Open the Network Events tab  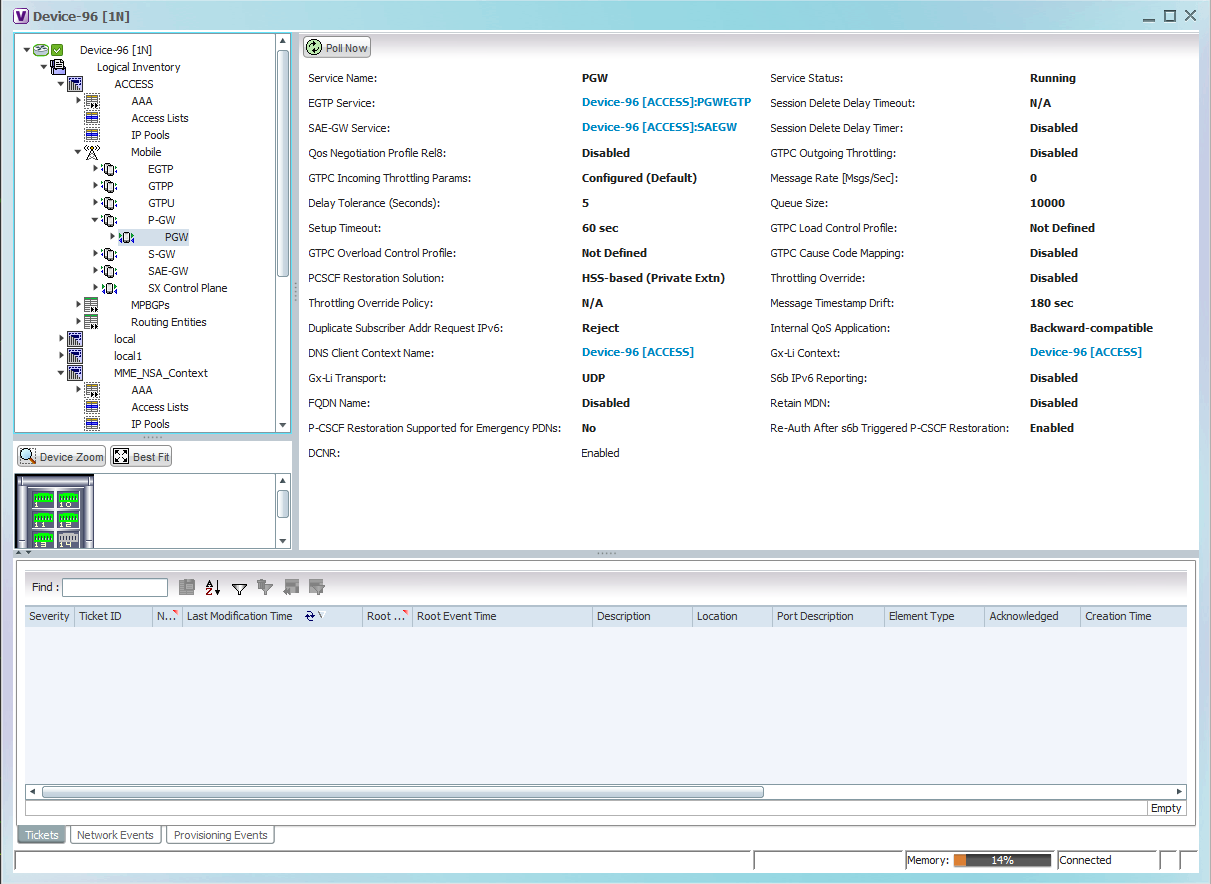(x=115, y=835)
